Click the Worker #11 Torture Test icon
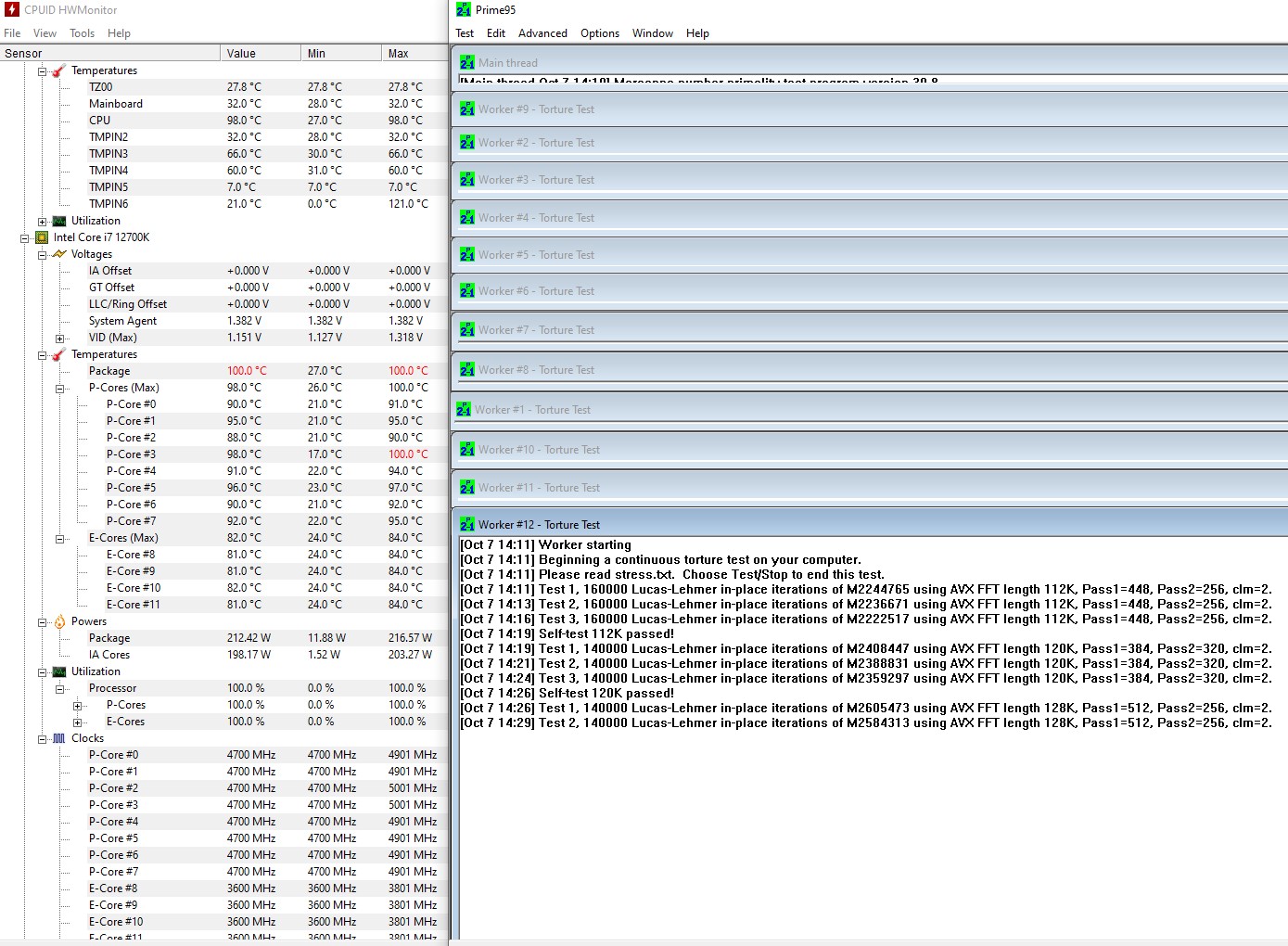The height and width of the screenshot is (946, 1288). coord(467,488)
